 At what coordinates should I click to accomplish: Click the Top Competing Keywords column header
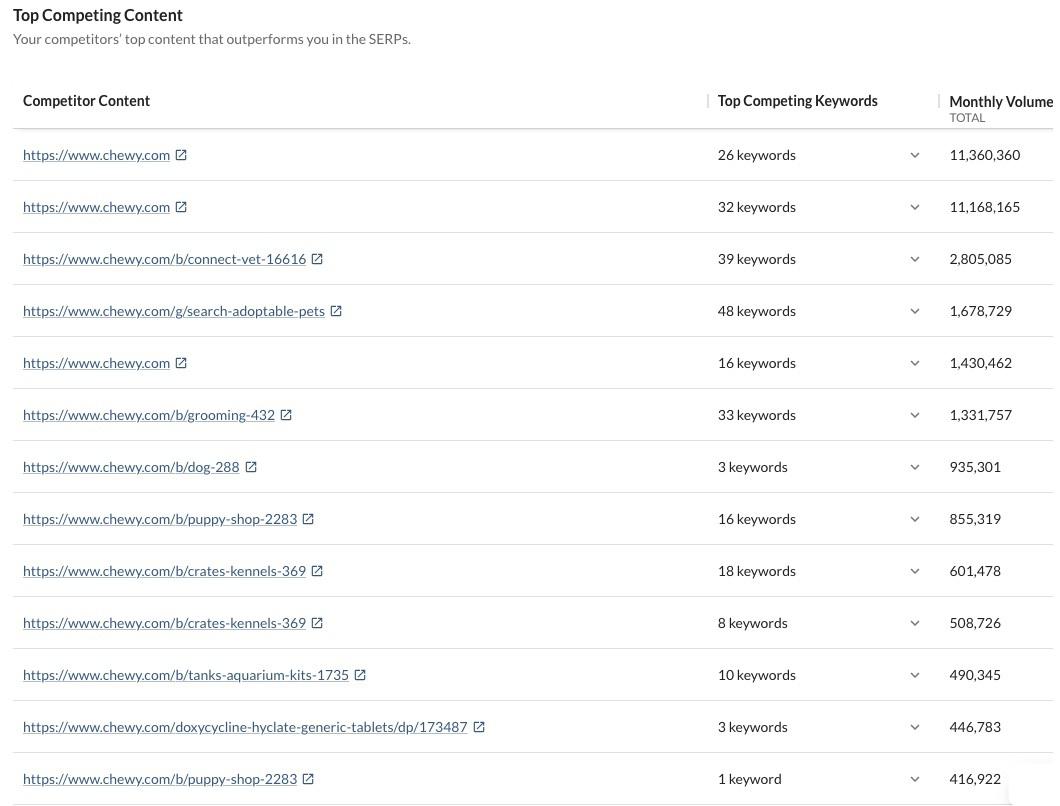click(x=797, y=101)
